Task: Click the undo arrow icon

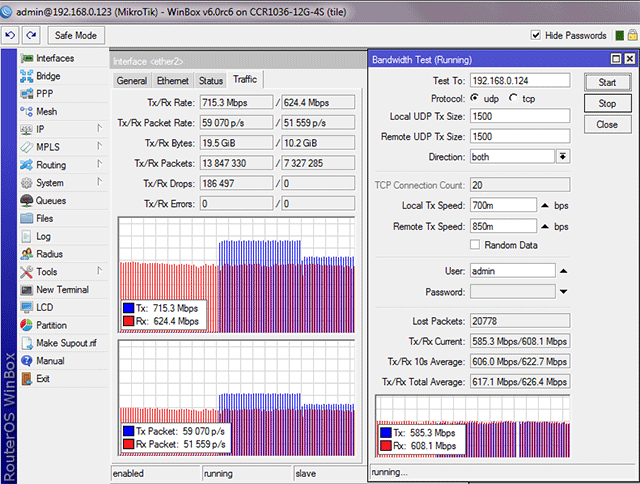Action: point(10,35)
